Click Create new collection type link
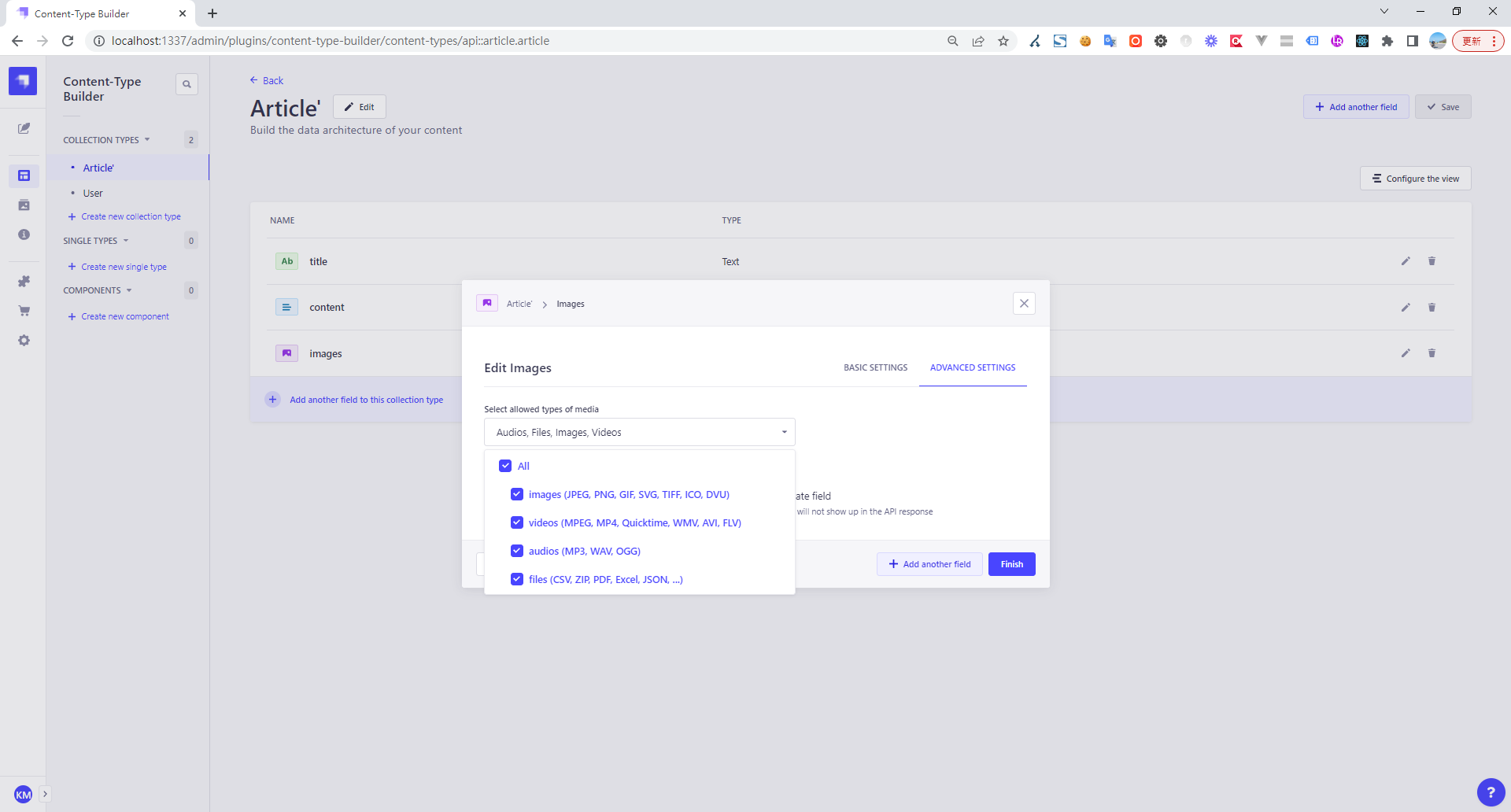 (x=131, y=217)
